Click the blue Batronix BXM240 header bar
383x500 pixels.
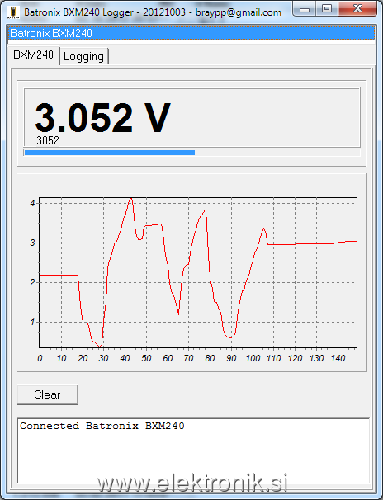(191, 33)
